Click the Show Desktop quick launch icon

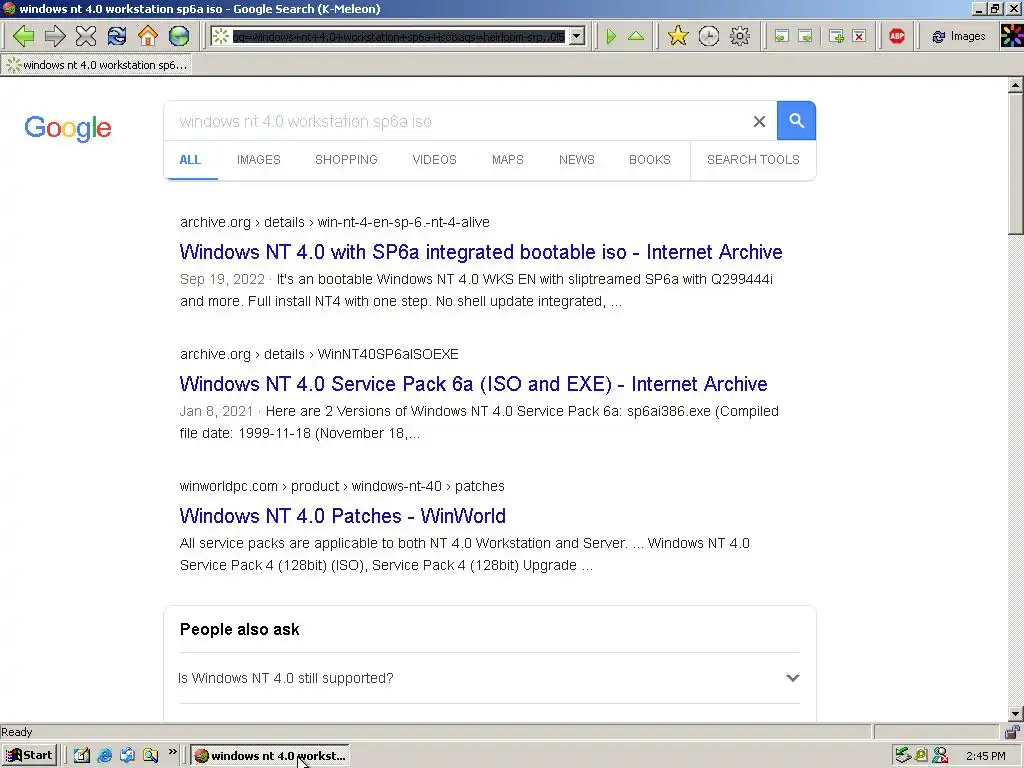(82, 756)
